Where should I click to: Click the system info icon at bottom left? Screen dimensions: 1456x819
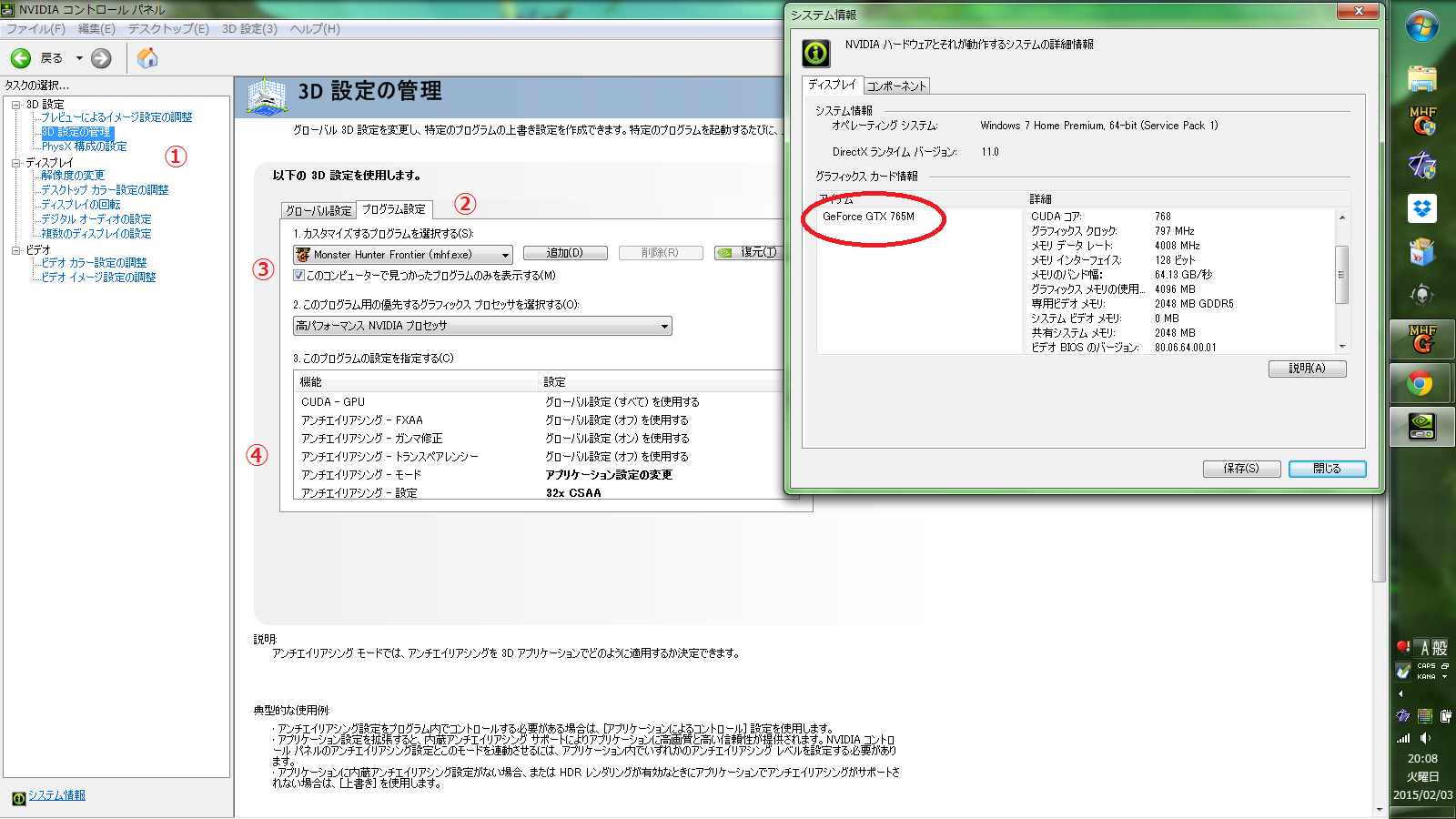(18, 798)
